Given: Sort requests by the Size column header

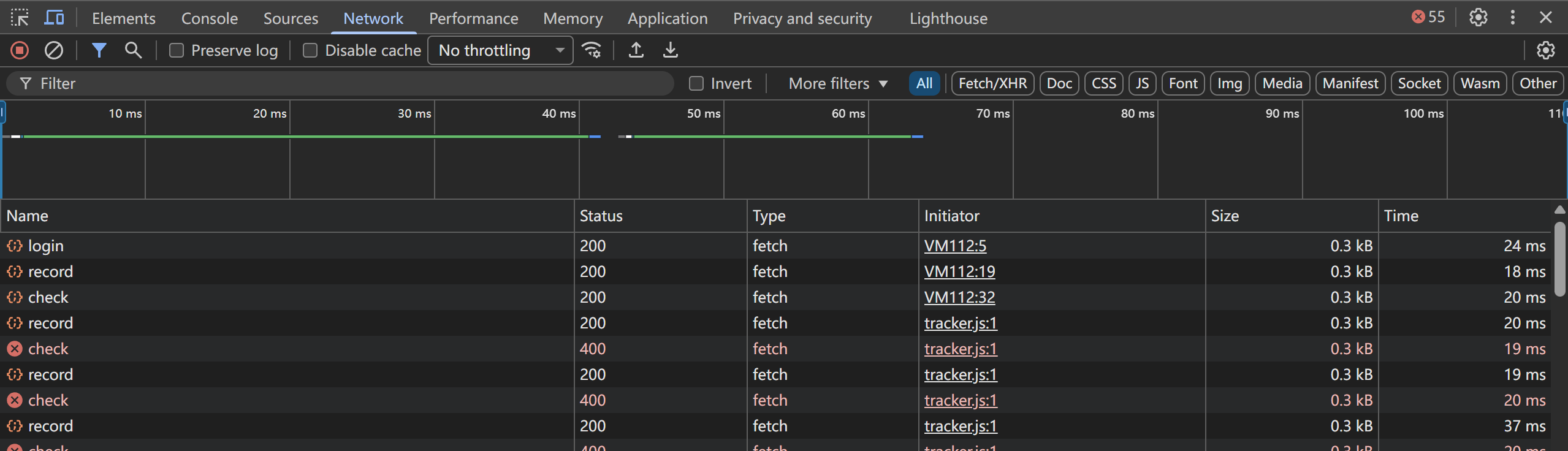Looking at the screenshot, I should coord(1292,216).
